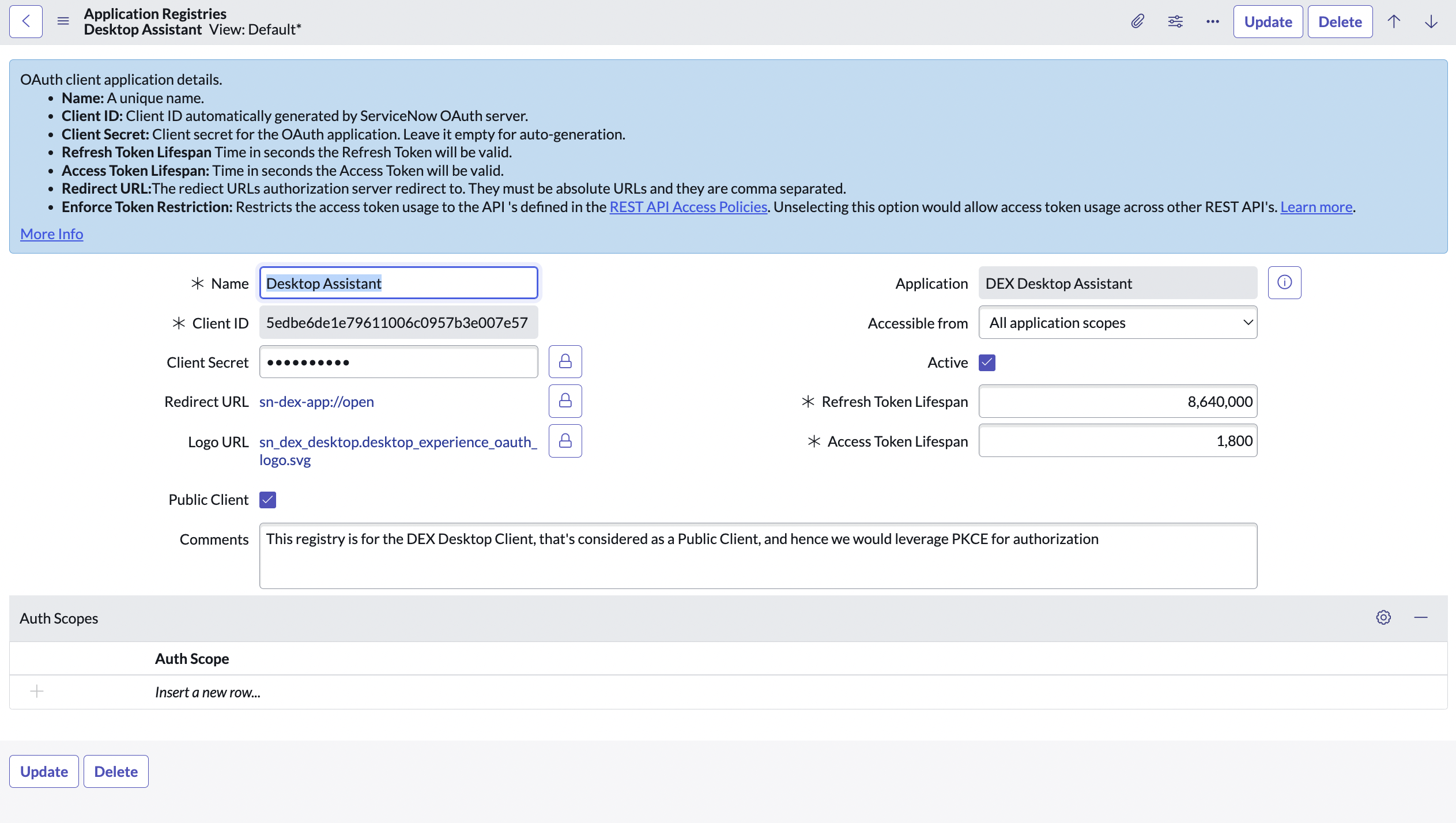Go to previous record with up arrow
Image resolution: width=1456 pixels, height=823 pixels.
(1394, 22)
